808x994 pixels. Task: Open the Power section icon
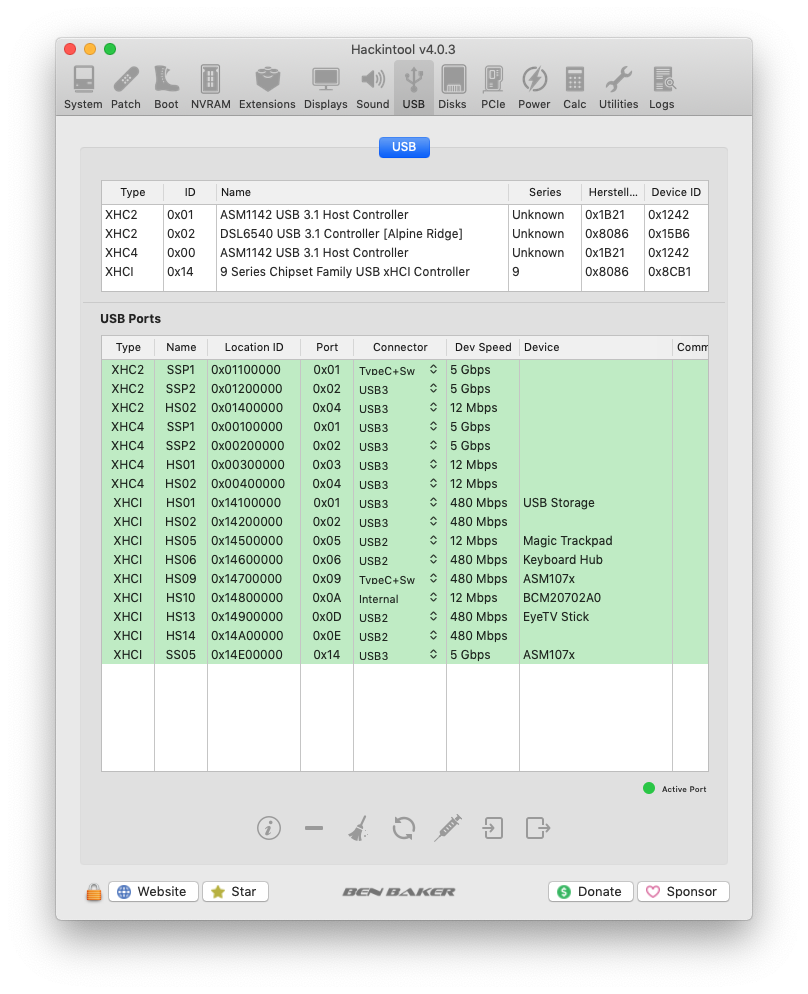point(534,87)
